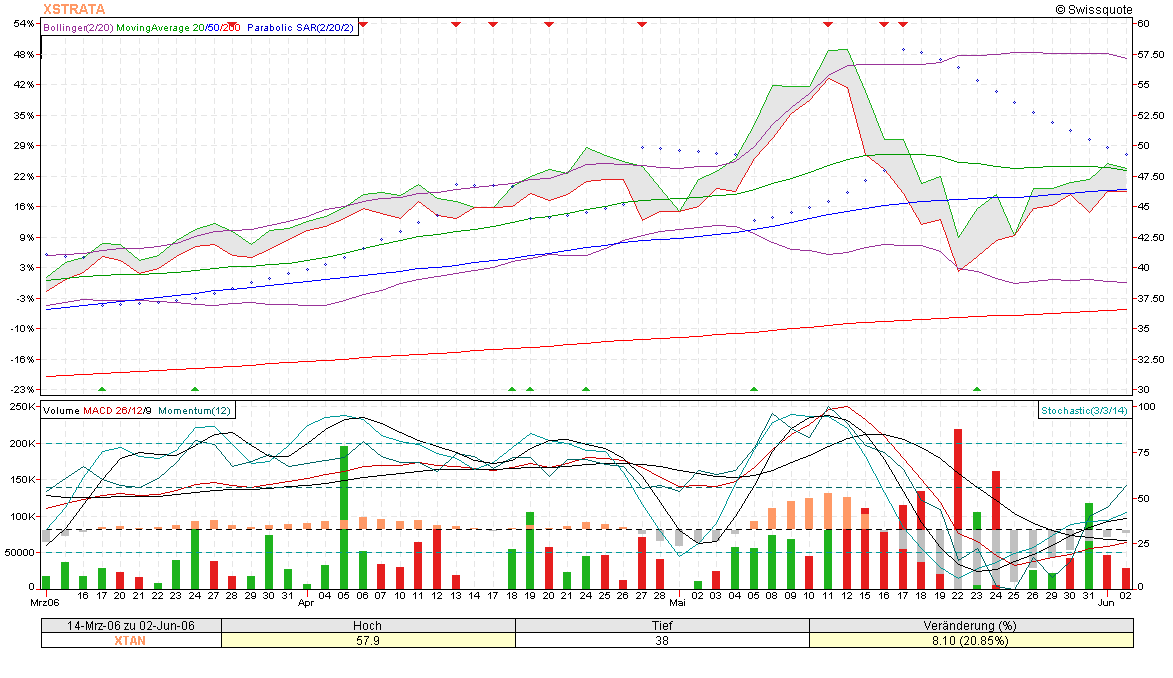Image resolution: width=1173 pixels, height=678 pixels.
Task: Click the -23% left axis label
Action: pyautogui.click(x=22, y=389)
